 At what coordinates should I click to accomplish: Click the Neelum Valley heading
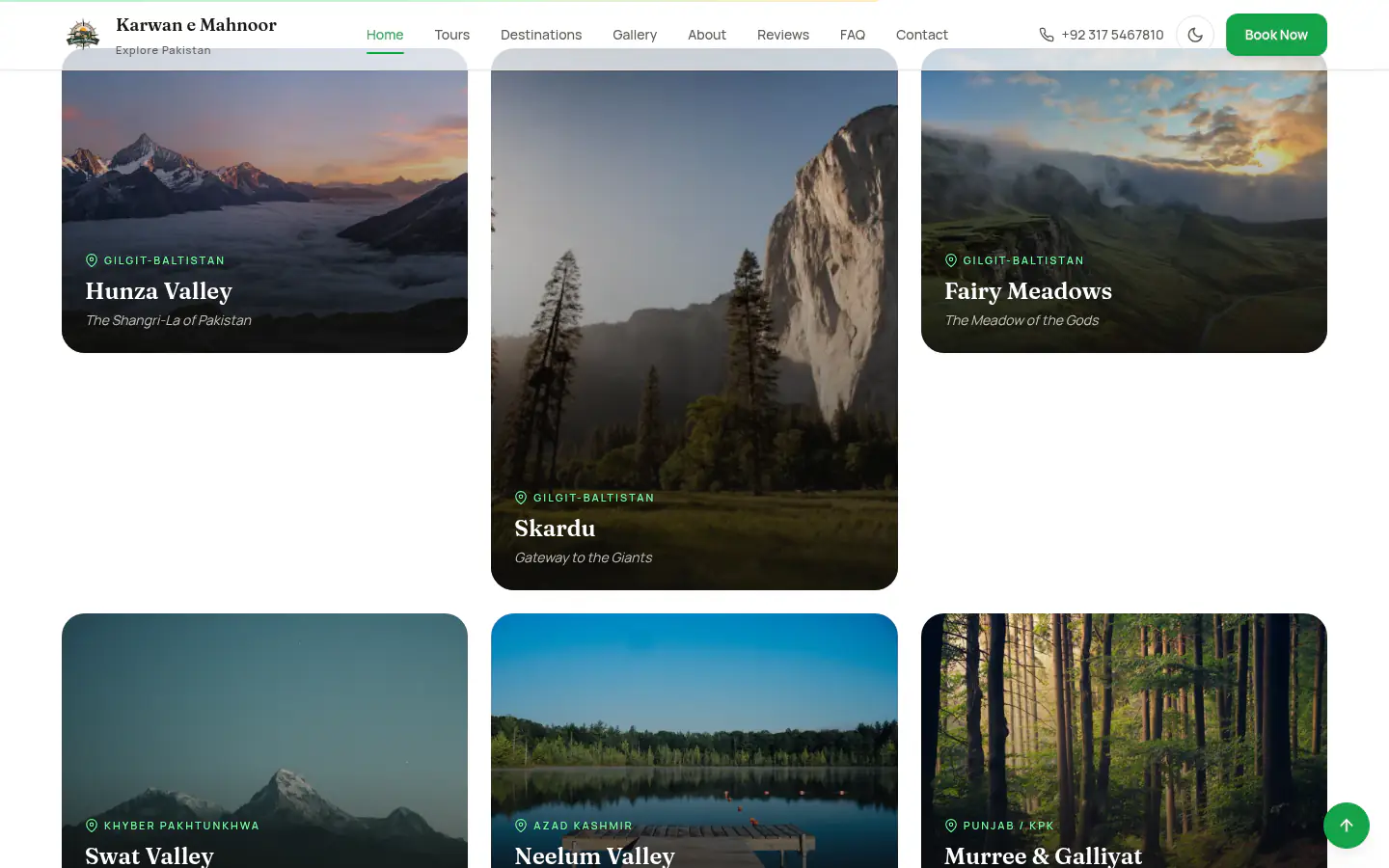[594, 855]
